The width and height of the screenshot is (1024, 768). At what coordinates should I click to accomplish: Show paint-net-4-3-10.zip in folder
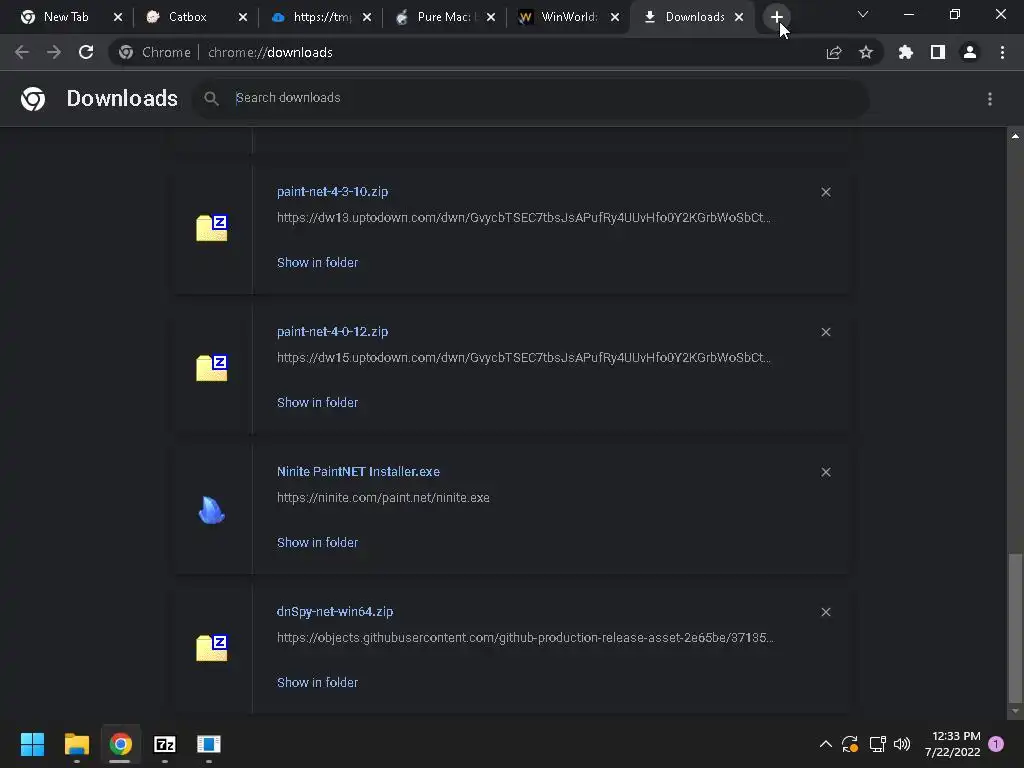[x=317, y=263]
